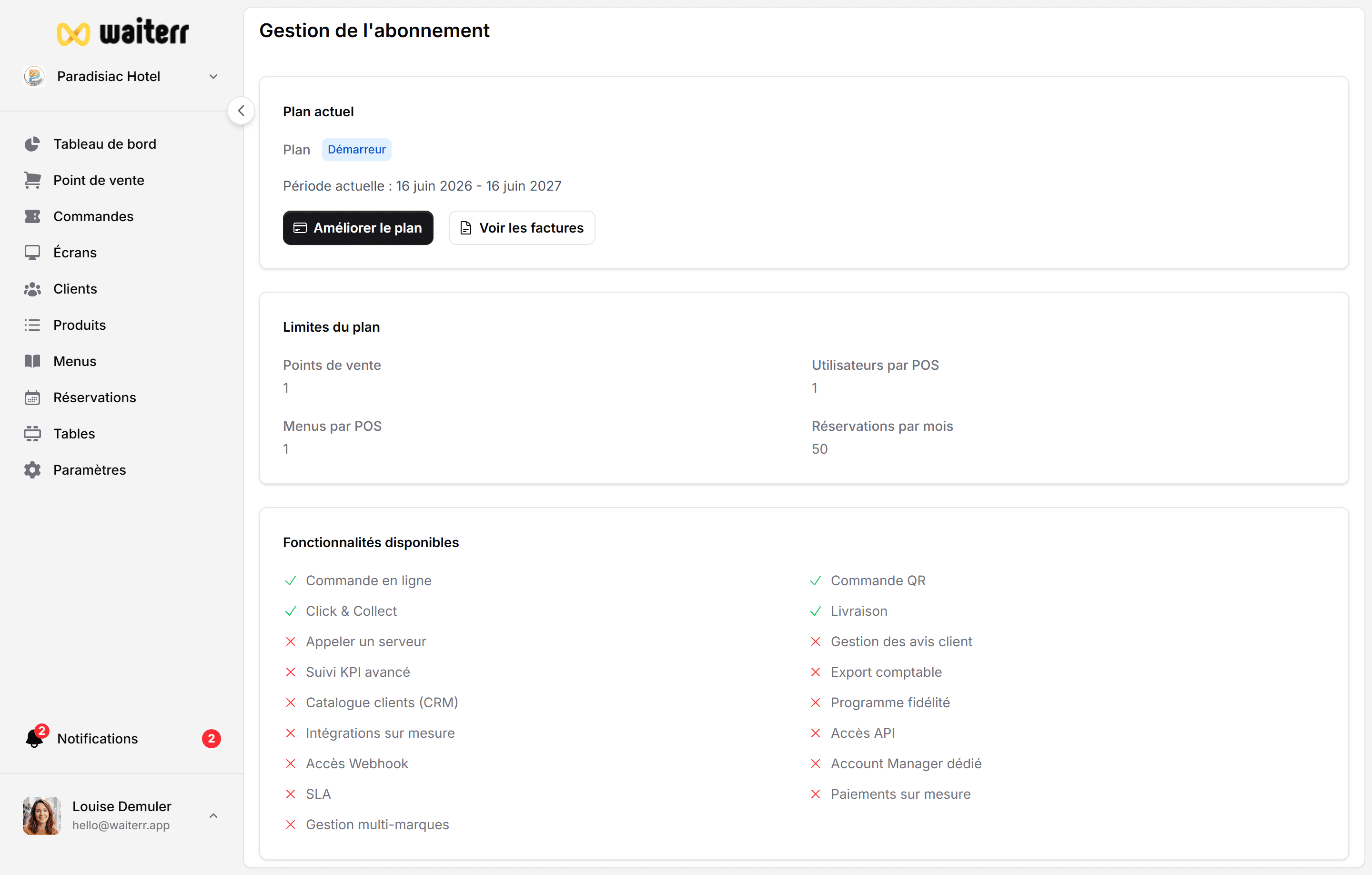
Task: Navigate to Écrans
Action: pos(75,253)
